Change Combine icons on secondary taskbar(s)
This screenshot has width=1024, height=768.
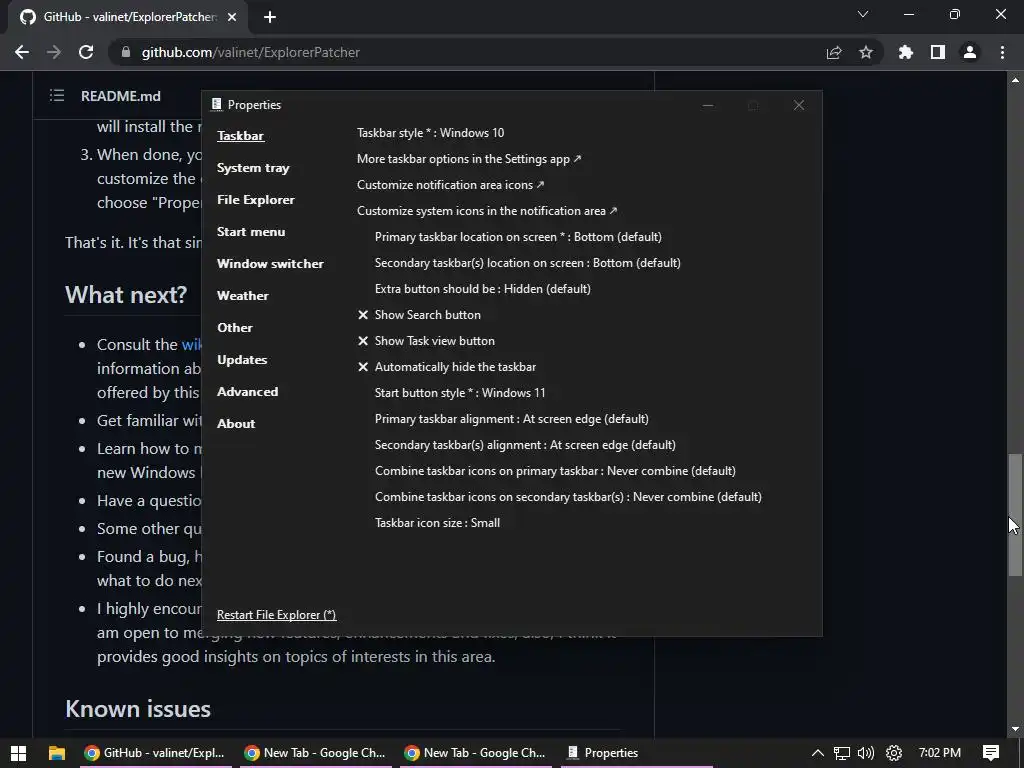(568, 497)
